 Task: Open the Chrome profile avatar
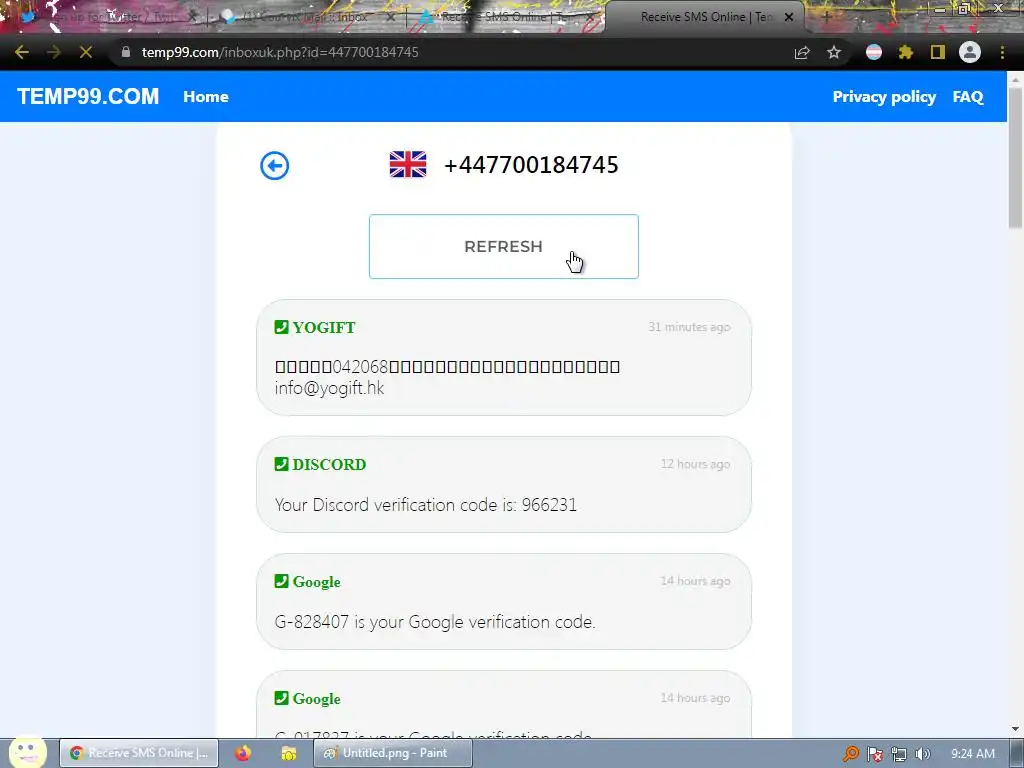970,52
